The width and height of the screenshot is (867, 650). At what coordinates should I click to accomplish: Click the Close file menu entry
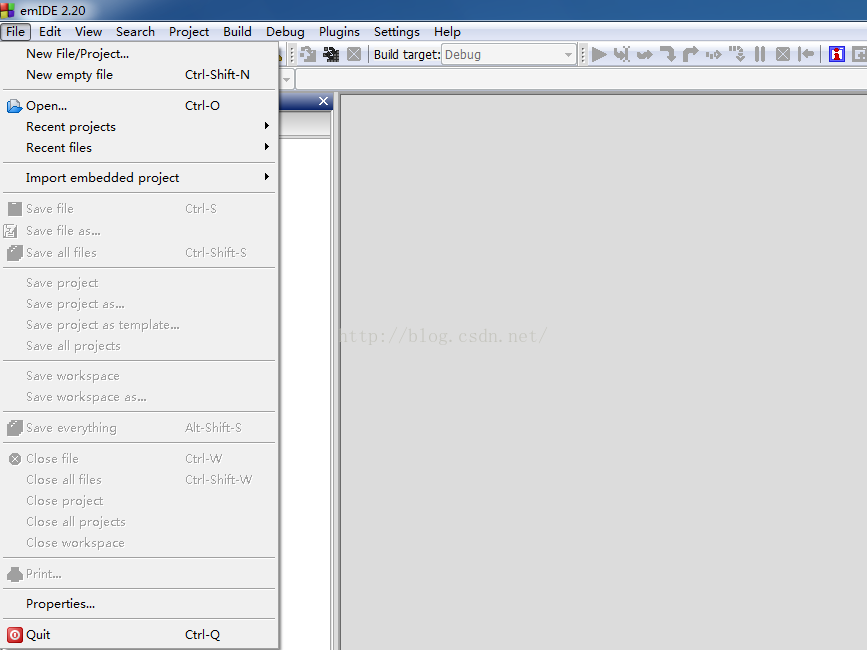pos(139,458)
